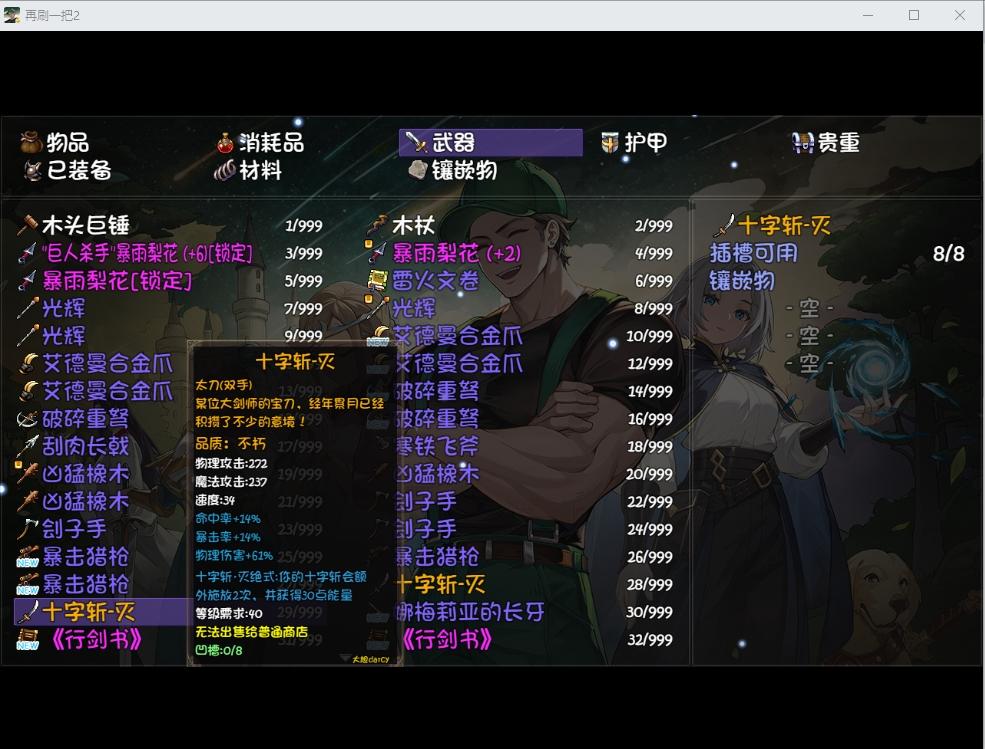This screenshot has height=749, width=985.
Task: Click the hammer icon beside 木头巨锤
Action: (28, 225)
